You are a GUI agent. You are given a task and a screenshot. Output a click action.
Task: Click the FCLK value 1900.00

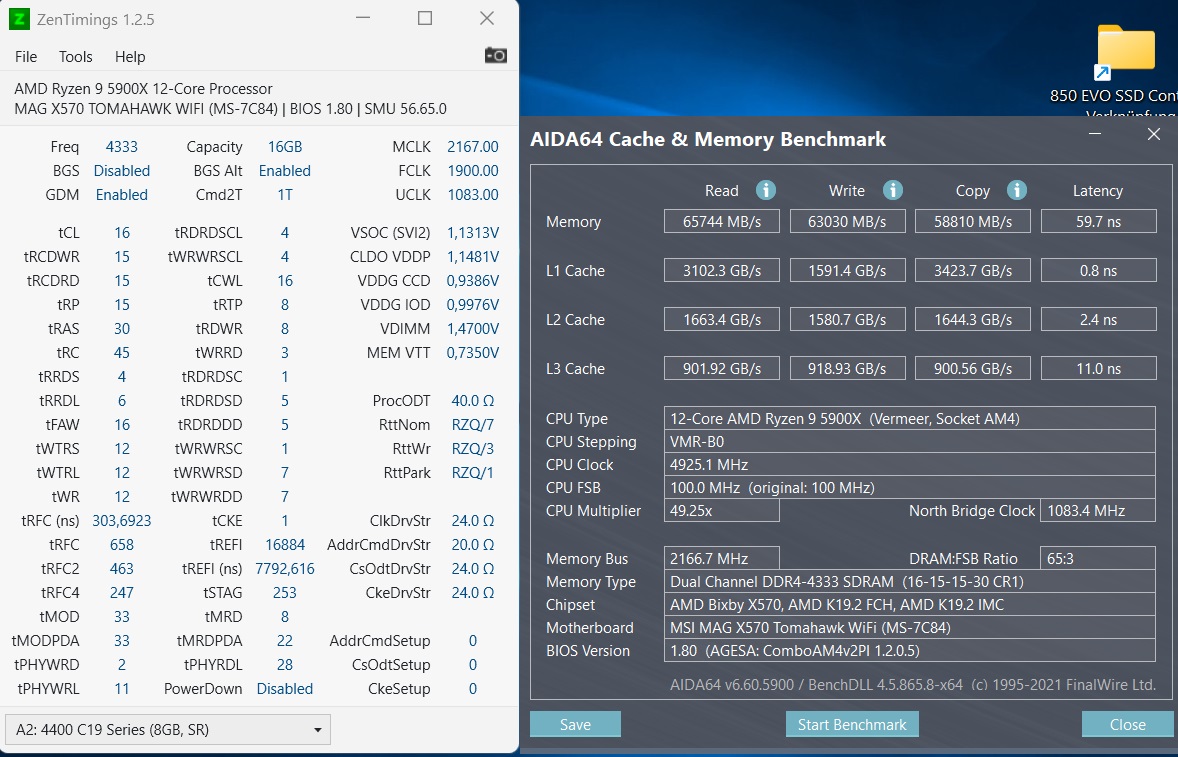point(473,170)
